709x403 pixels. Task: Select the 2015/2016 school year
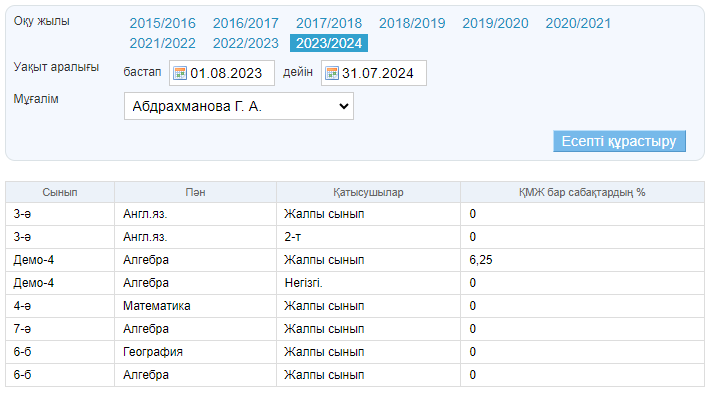pos(162,23)
